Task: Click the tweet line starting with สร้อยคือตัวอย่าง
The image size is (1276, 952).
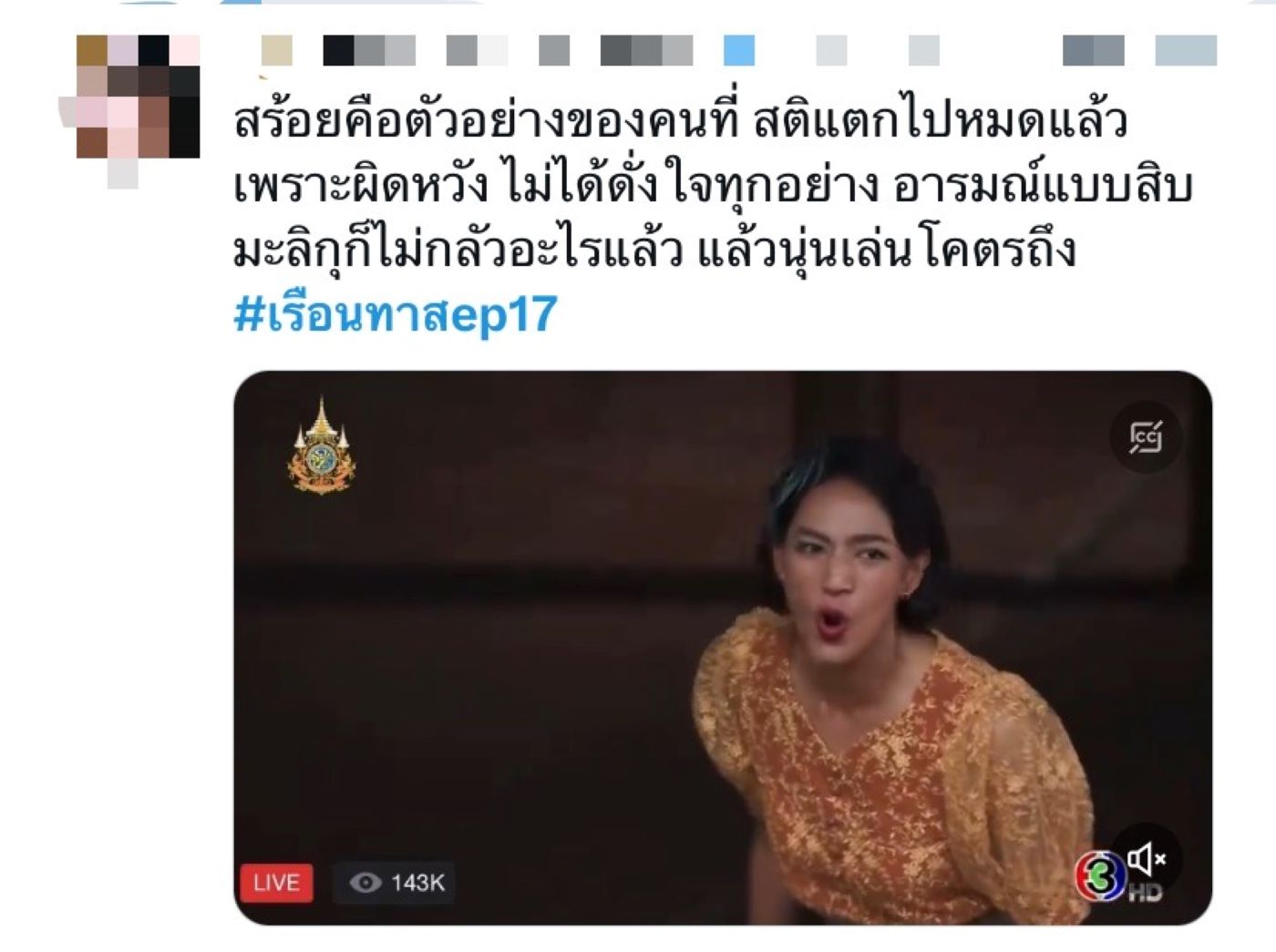Action: click(681, 120)
